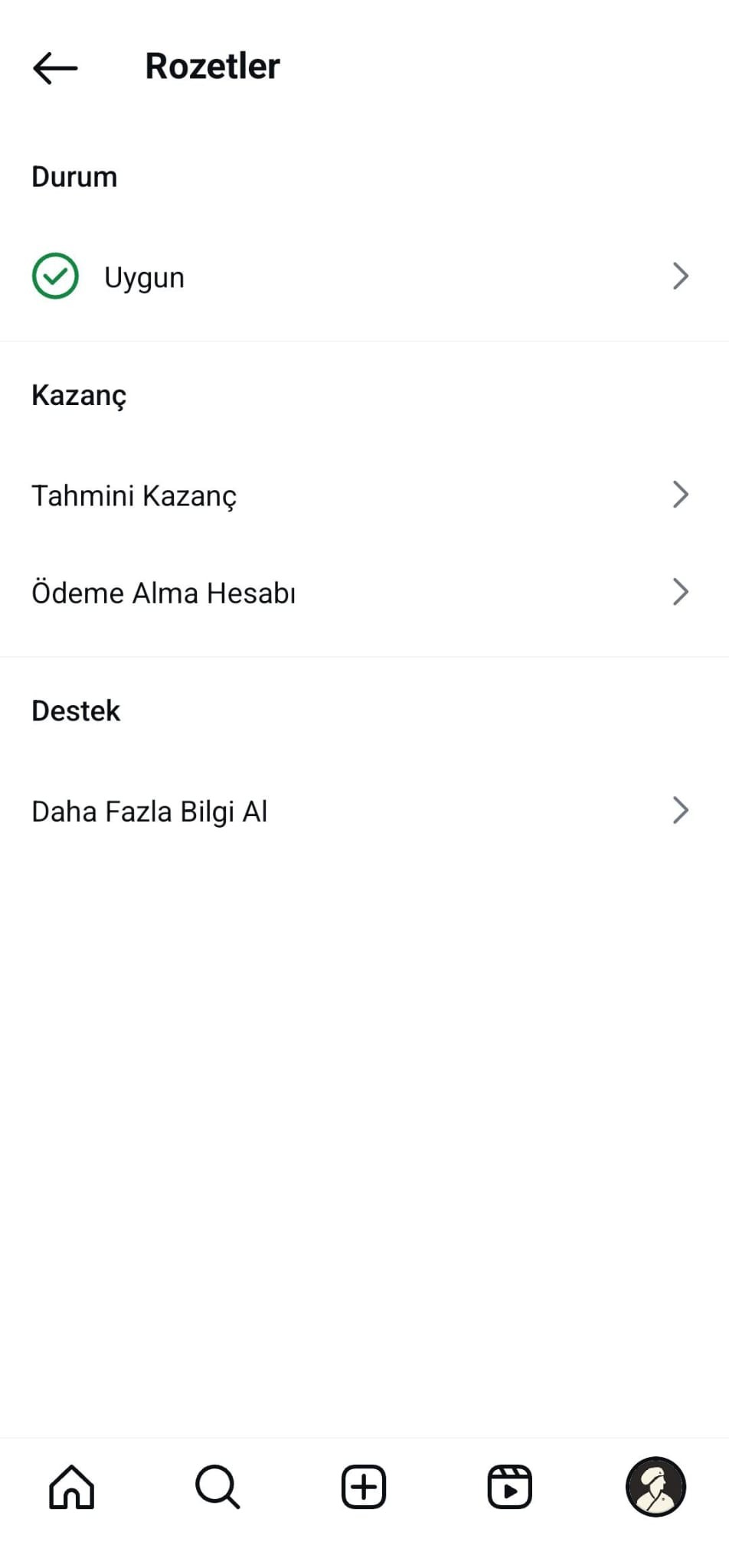The width and height of the screenshot is (729, 1568).
Task: Tap the Rozetler page title
Action: 213,67
